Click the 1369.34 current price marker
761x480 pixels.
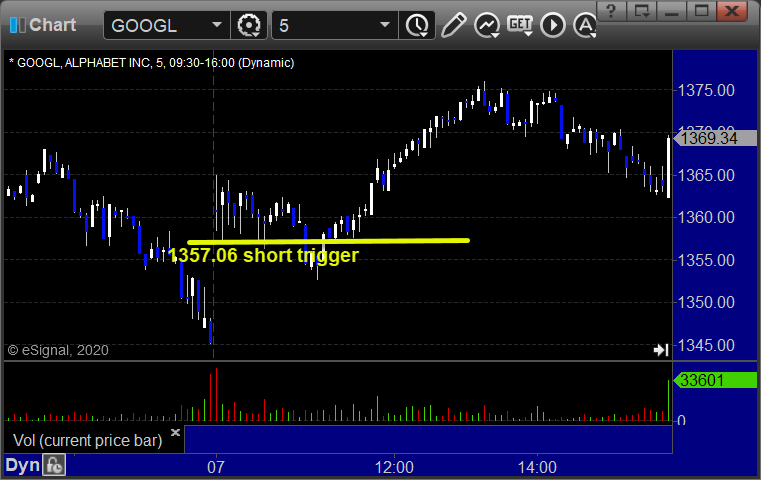click(715, 138)
